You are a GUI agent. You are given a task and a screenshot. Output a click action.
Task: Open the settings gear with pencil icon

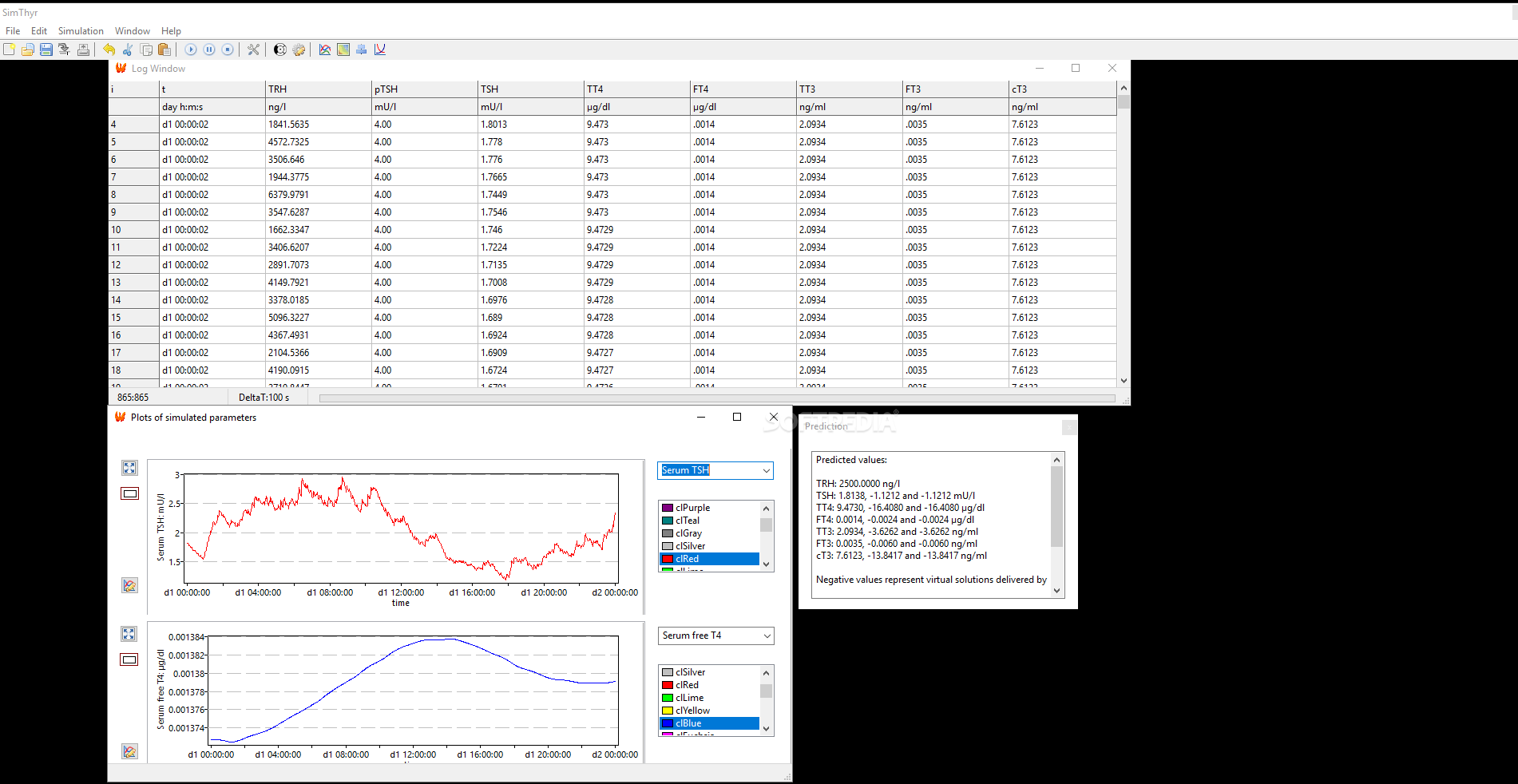299,49
